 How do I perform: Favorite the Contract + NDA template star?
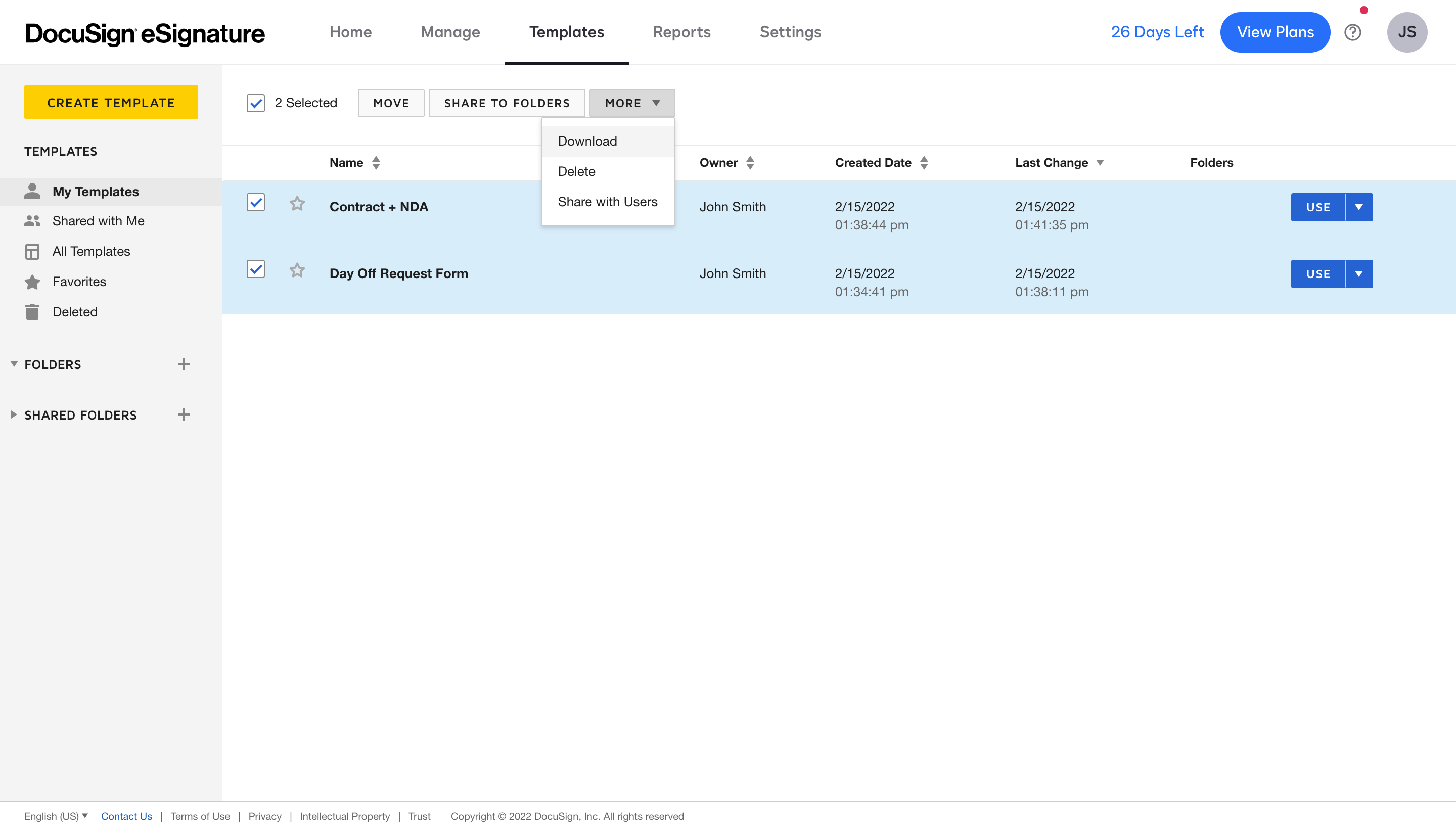pos(297,204)
